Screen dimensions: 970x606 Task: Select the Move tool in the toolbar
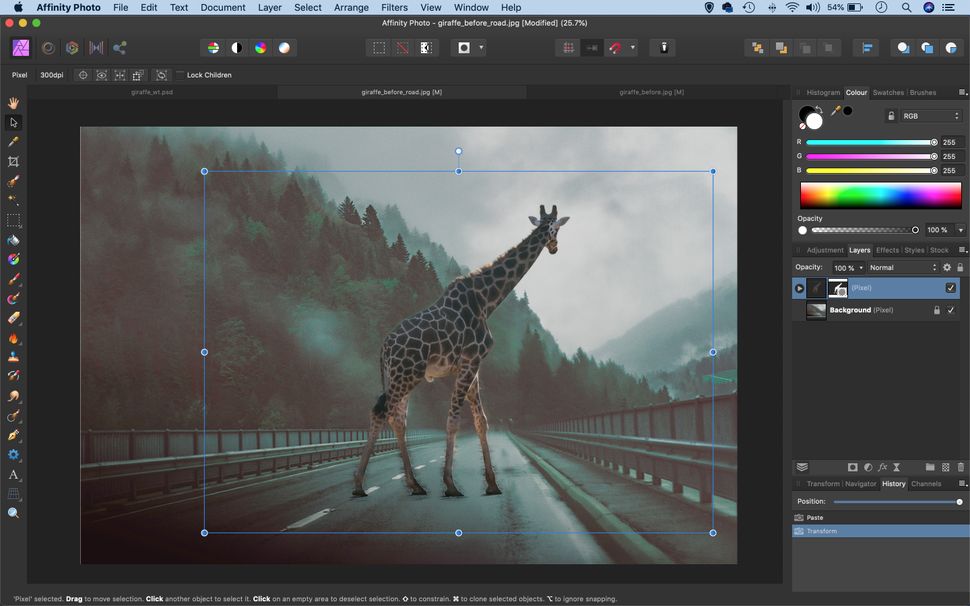pyautogui.click(x=13, y=122)
